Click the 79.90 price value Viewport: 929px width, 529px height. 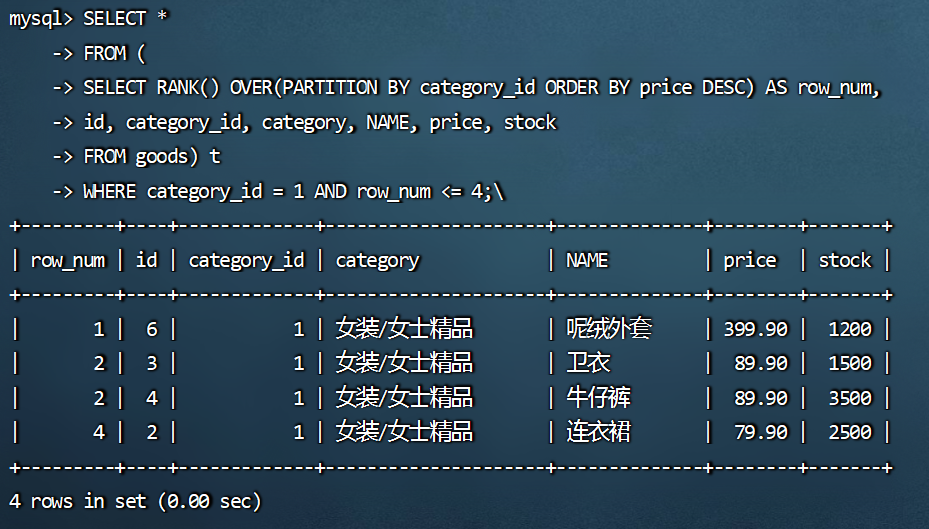(760, 432)
